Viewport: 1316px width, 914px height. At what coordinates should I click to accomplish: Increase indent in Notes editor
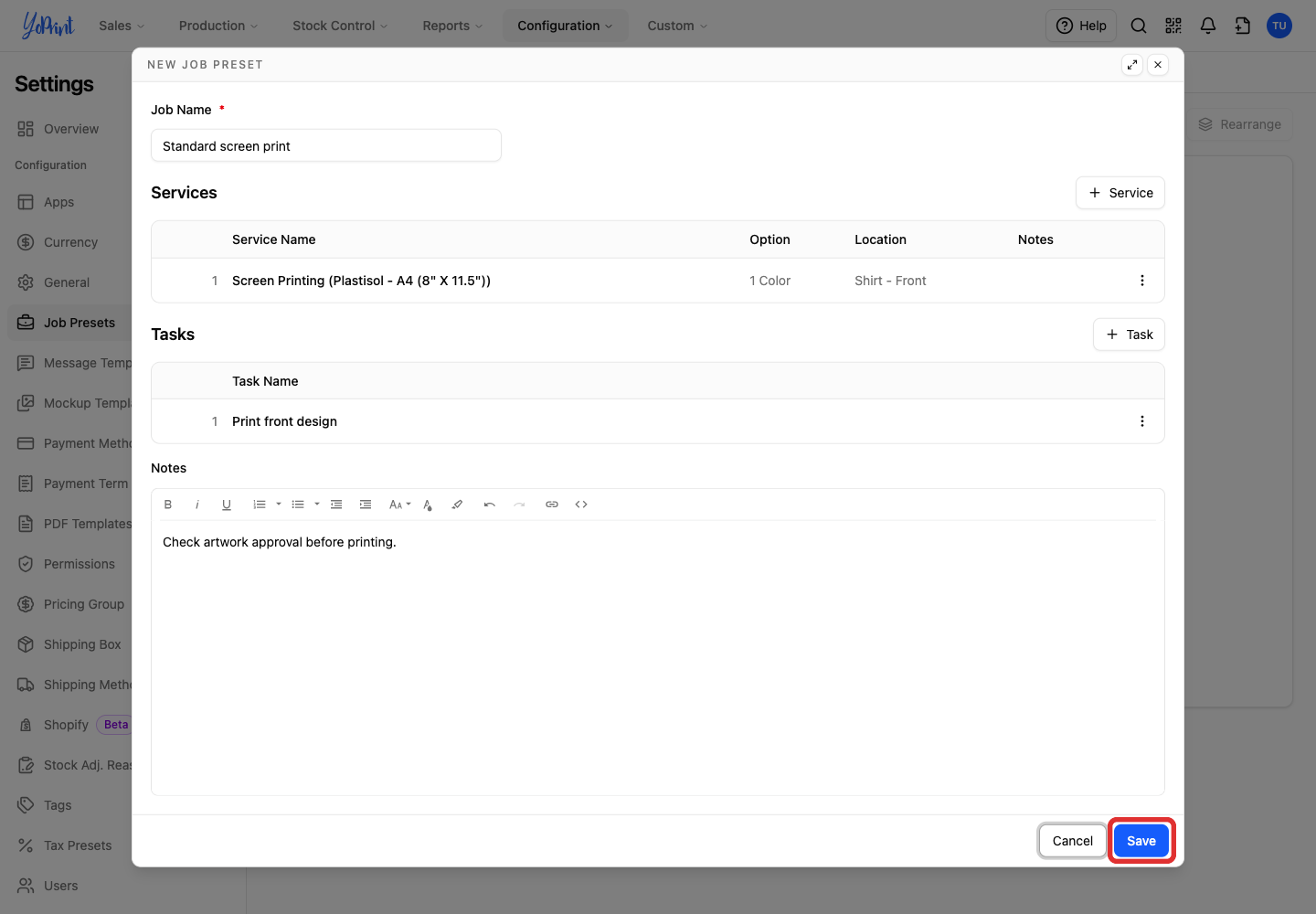point(366,505)
